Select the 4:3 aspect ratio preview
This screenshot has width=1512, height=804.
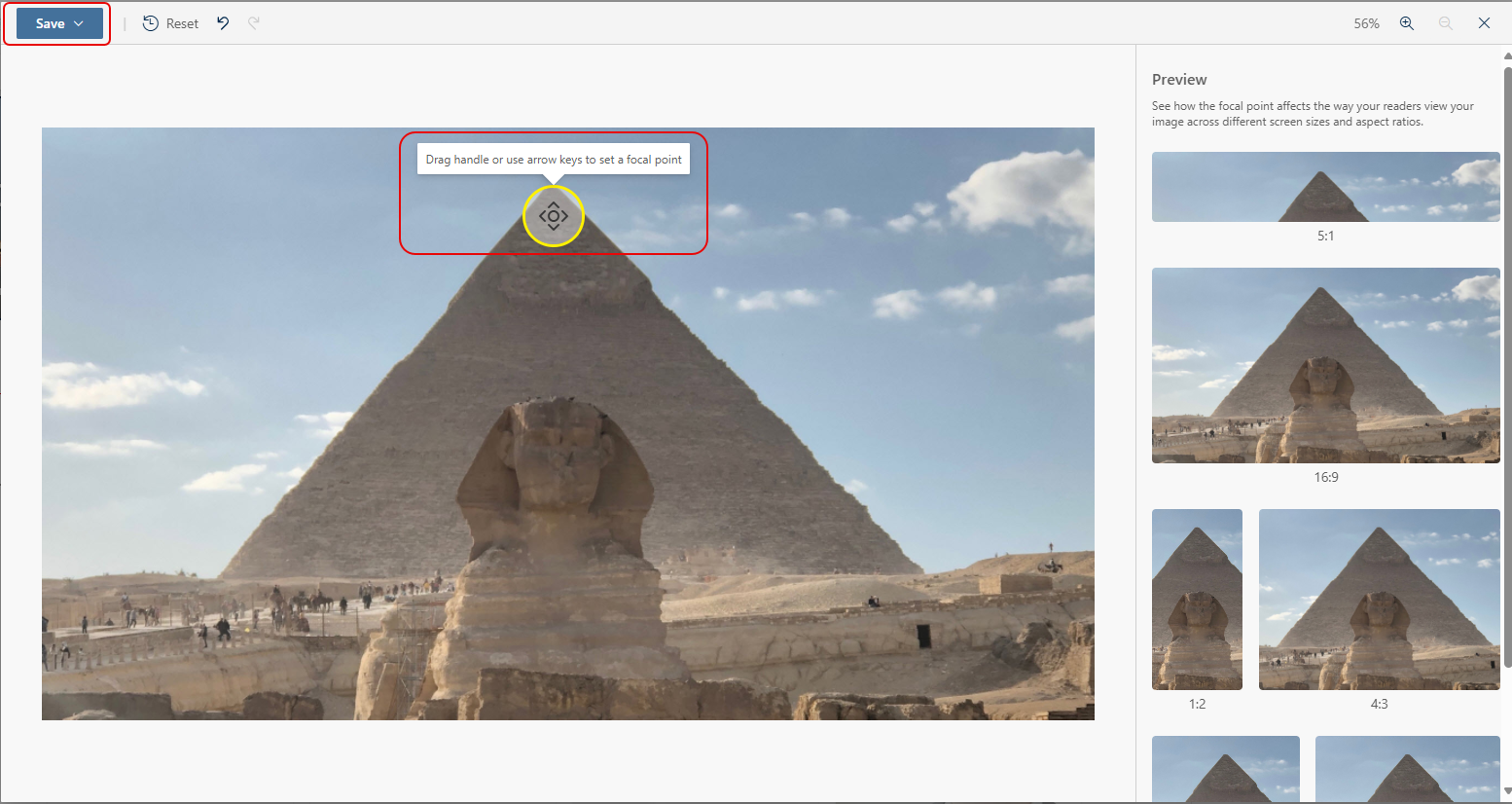pos(1378,600)
